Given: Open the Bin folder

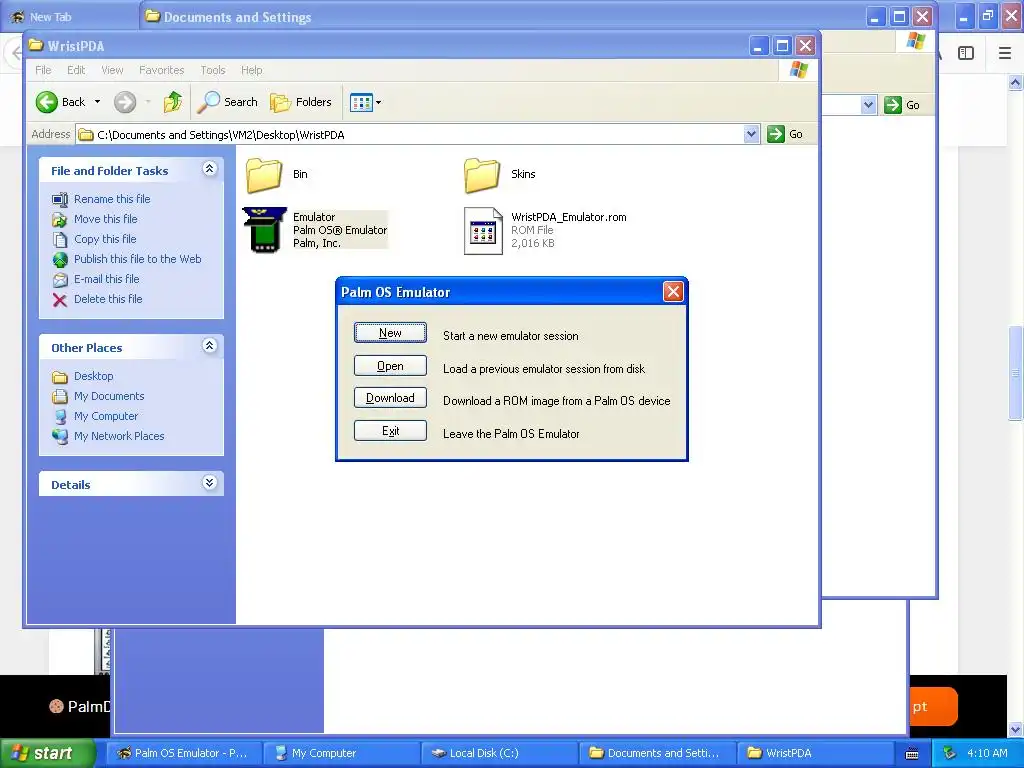Looking at the screenshot, I should (x=264, y=175).
